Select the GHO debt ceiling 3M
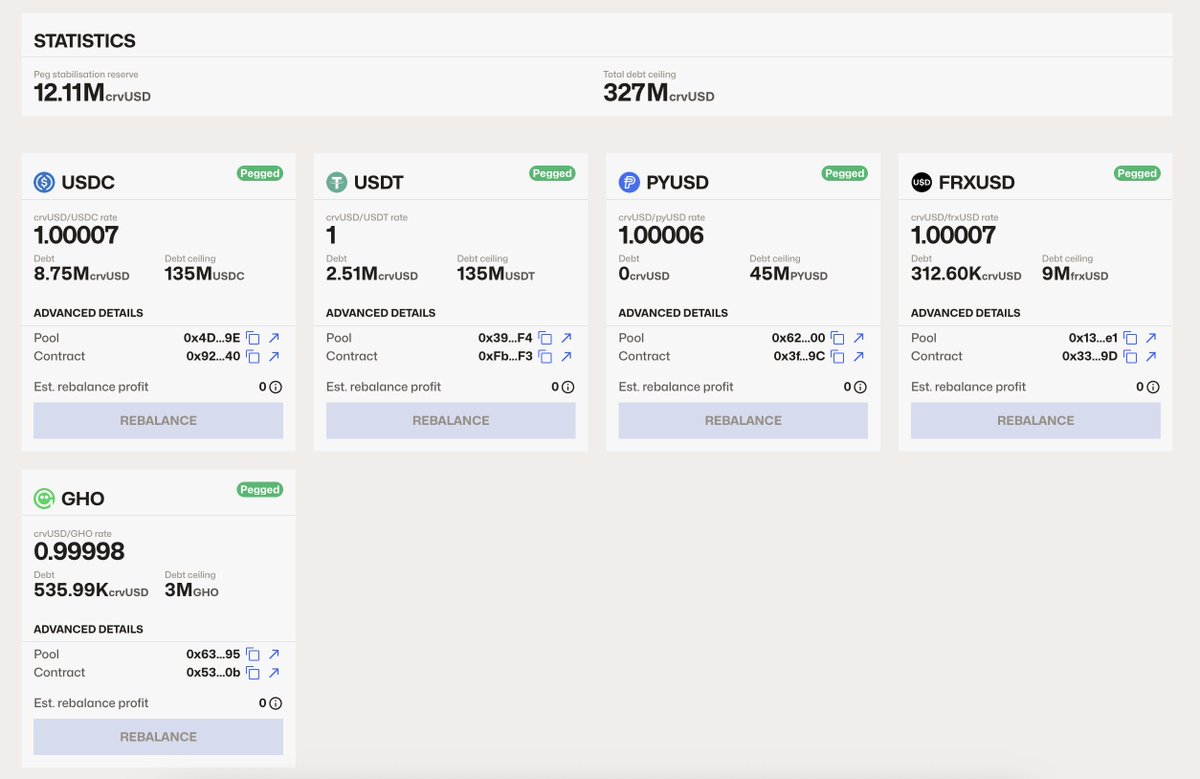This screenshot has height=779, width=1200. (x=192, y=591)
